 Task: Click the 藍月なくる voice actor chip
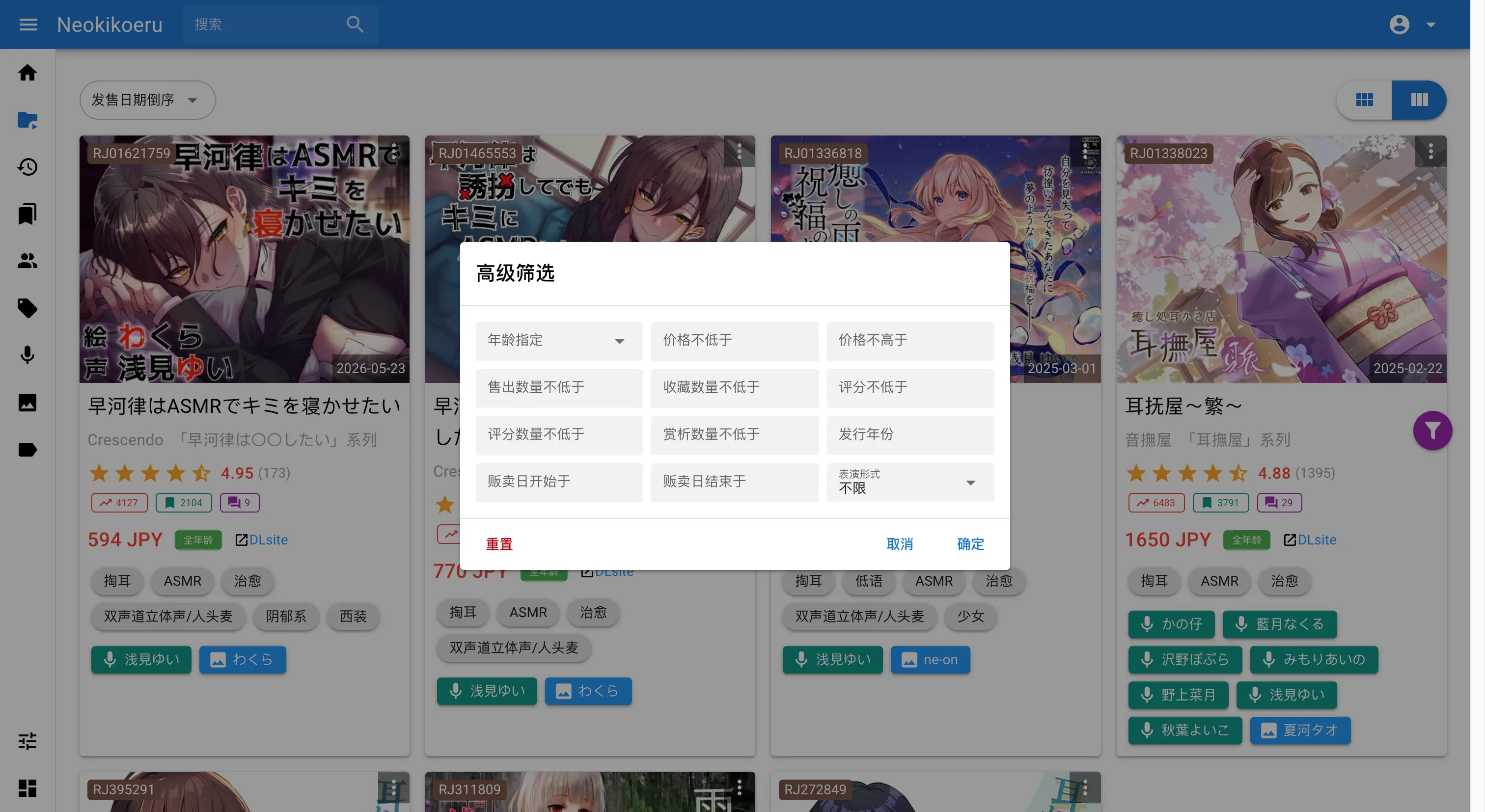point(1279,624)
